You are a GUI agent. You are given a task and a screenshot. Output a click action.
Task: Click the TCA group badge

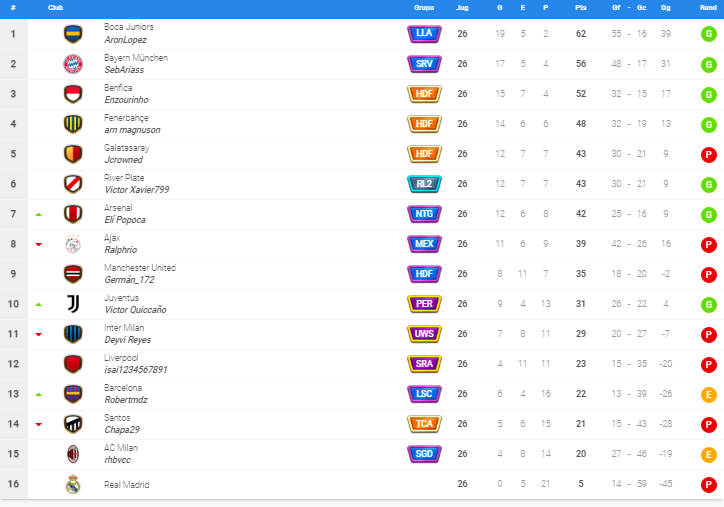pos(424,424)
